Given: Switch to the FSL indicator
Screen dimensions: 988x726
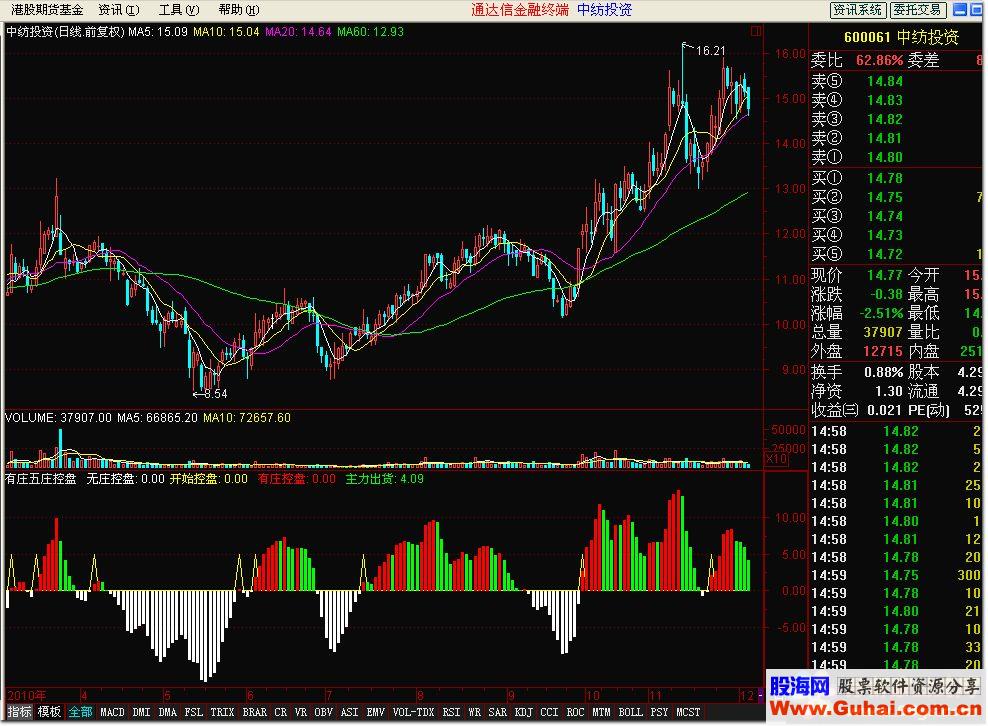Looking at the screenshot, I should 193,712.
